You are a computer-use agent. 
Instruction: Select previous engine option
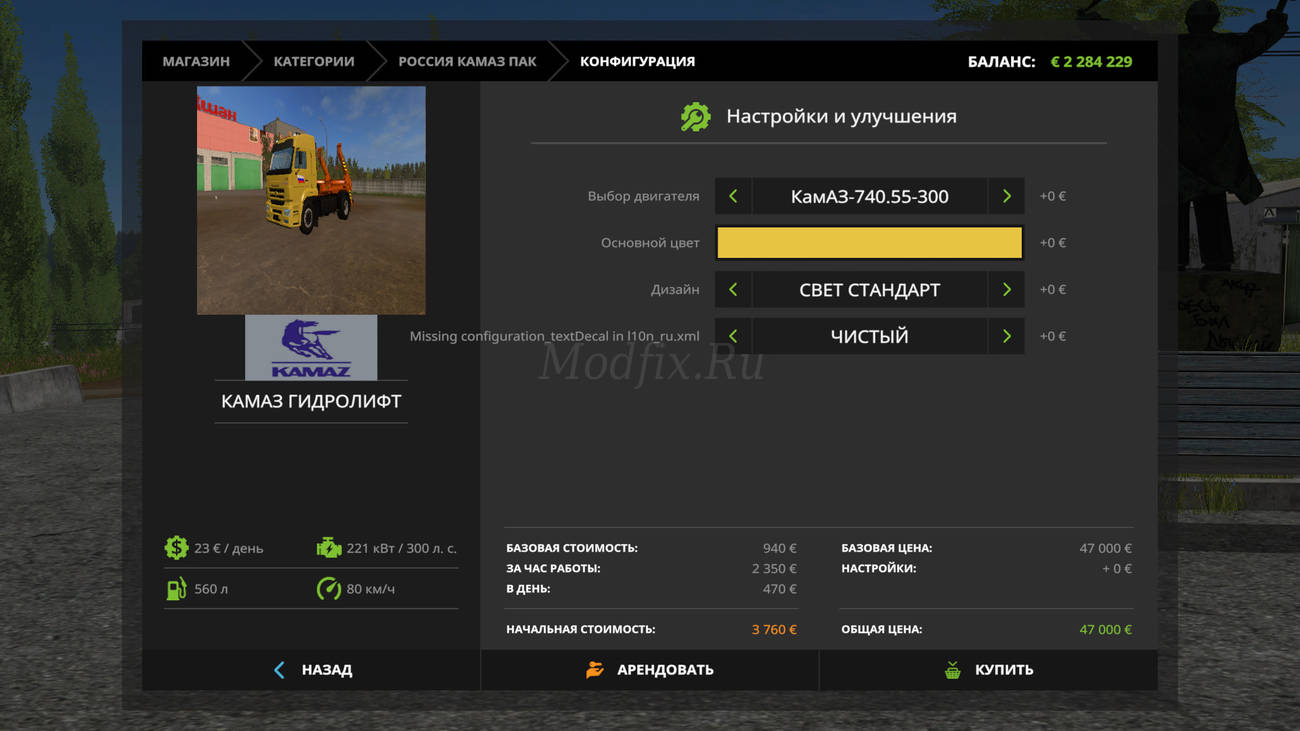point(733,196)
